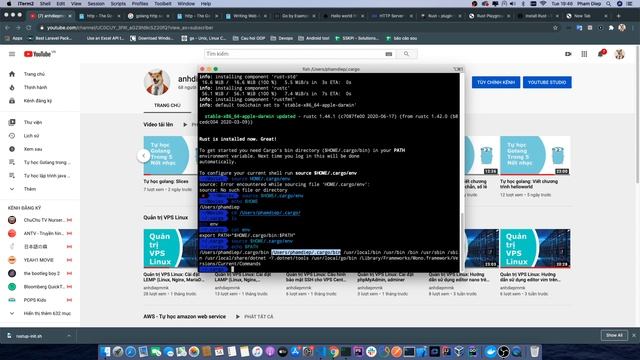Open YouTube notifications bell

[x=601, y=54]
